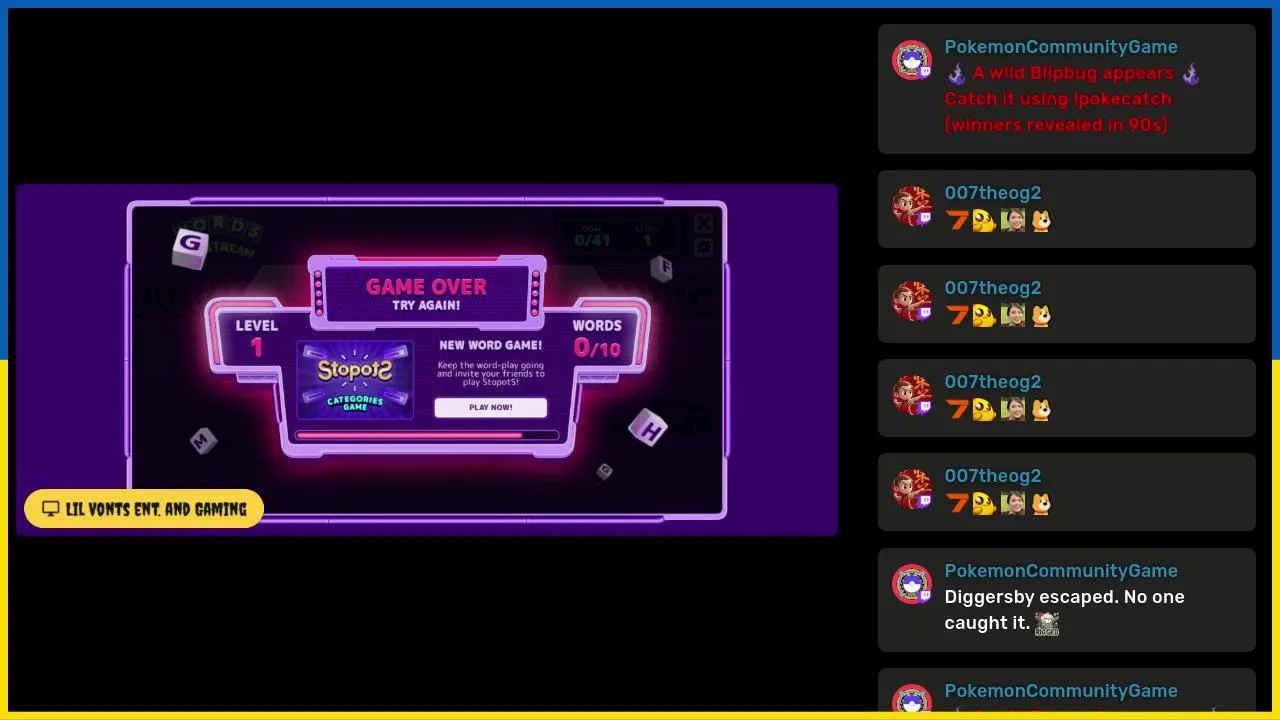Open the StopotS Categories Game thumbnail
The height and width of the screenshot is (720, 1280).
pyautogui.click(x=355, y=380)
